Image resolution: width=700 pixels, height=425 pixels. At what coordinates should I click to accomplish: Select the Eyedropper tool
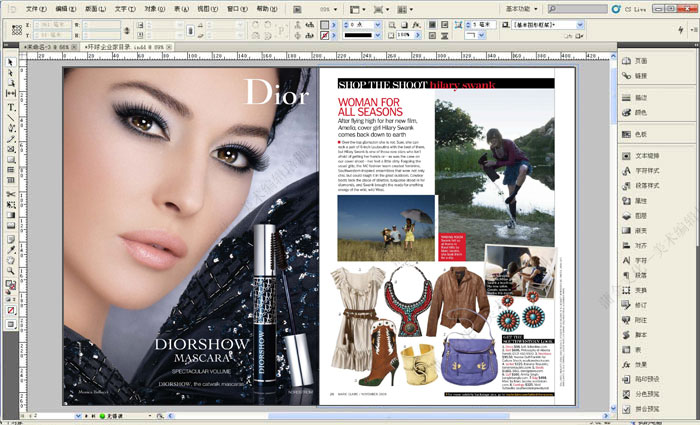pos(11,250)
